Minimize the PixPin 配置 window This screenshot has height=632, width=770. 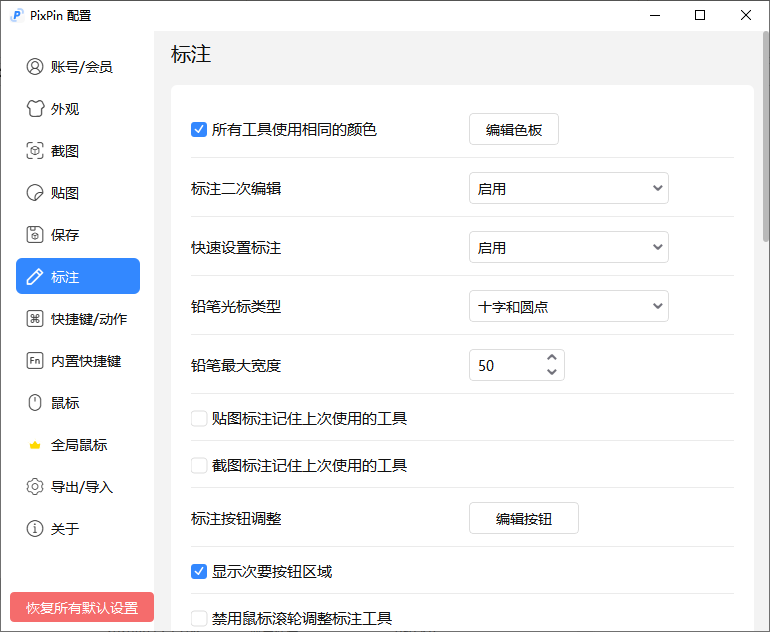point(655,15)
